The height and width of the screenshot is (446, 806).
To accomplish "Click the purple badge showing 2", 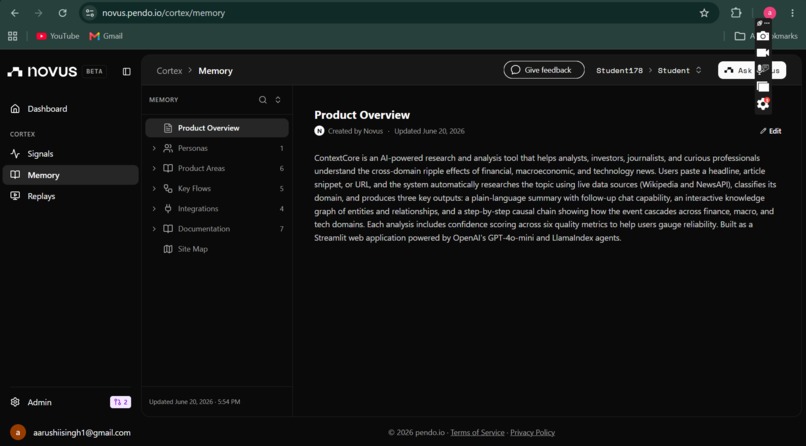I will (120, 402).
